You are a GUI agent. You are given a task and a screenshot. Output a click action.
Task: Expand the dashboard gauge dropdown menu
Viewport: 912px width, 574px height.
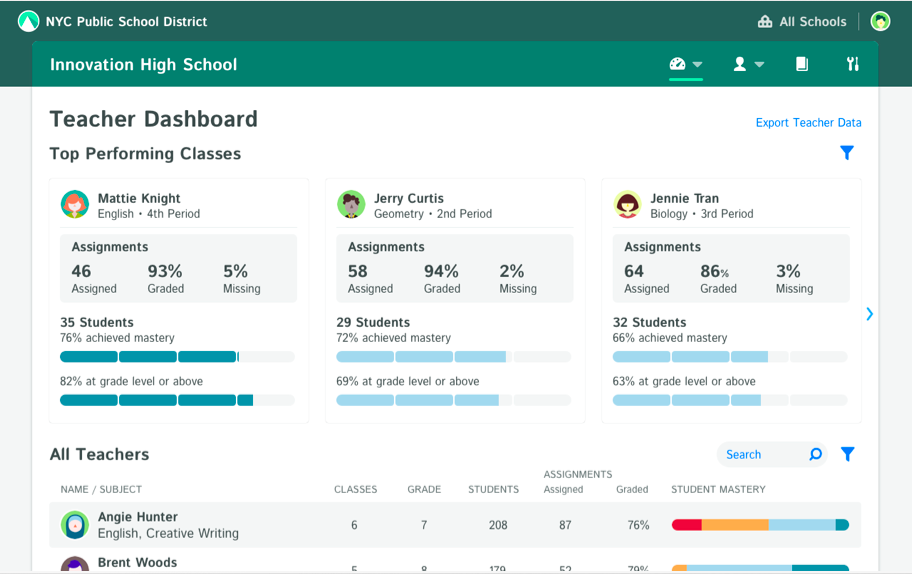pos(686,64)
